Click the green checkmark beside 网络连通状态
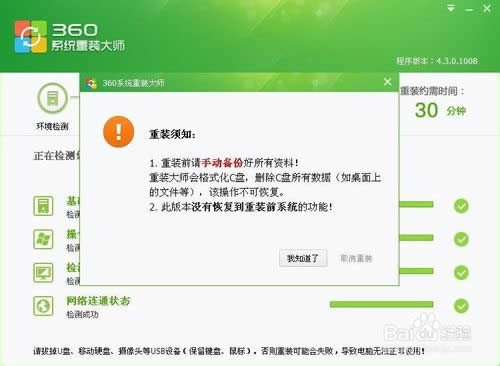The height and width of the screenshot is (366, 500). click(x=461, y=306)
